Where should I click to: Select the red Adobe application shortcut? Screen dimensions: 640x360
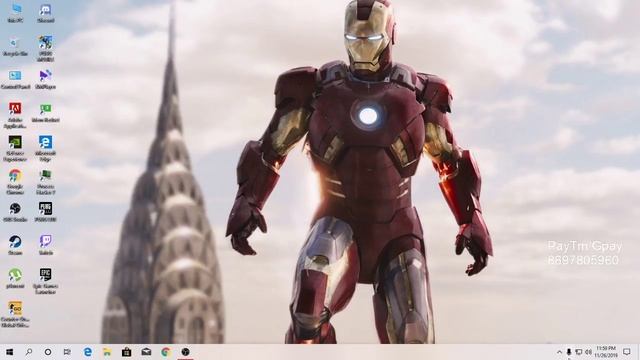click(16, 115)
